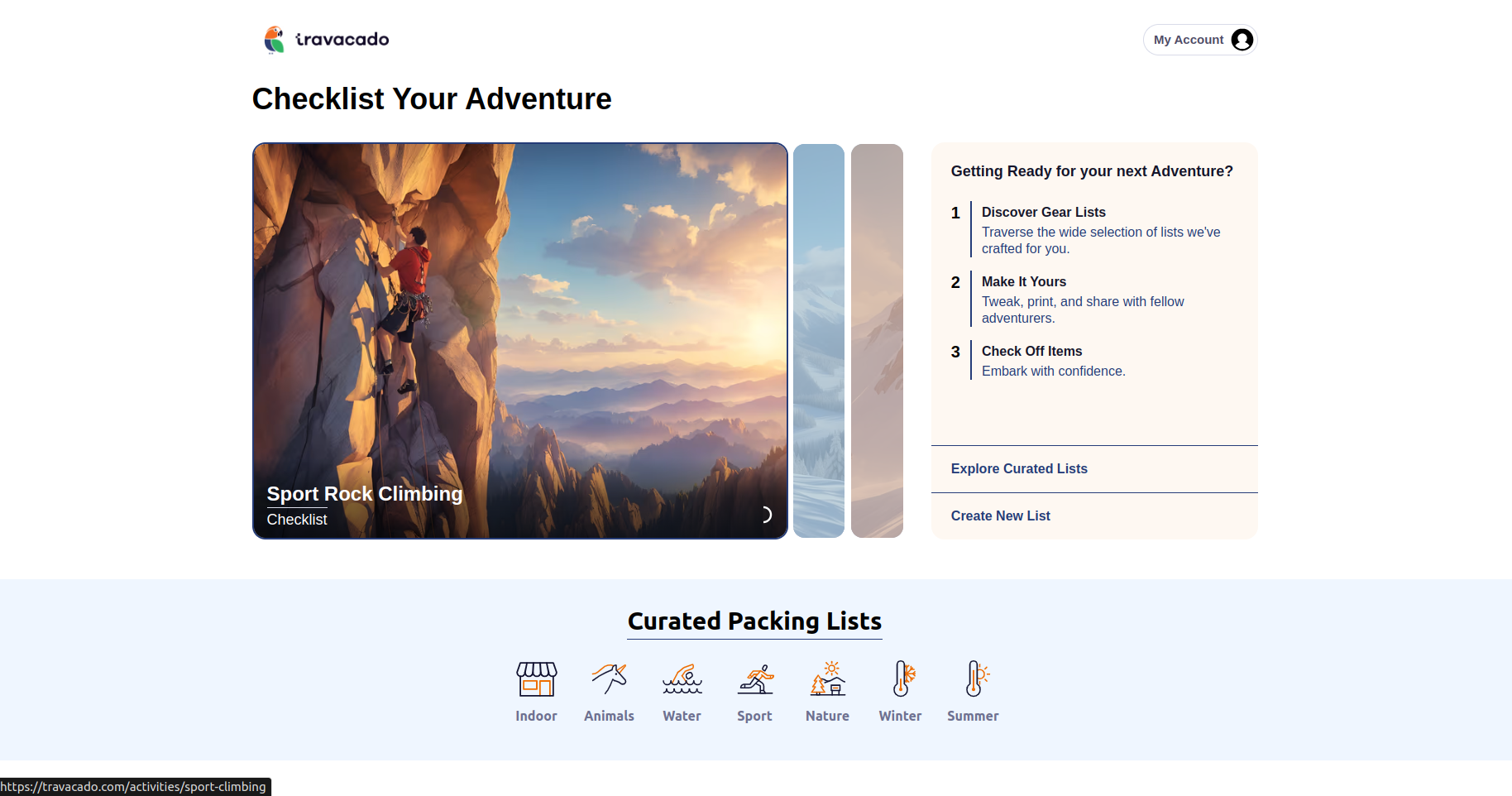Select the Animals horse category icon
Screen dimensions: 1512x796
(x=609, y=679)
